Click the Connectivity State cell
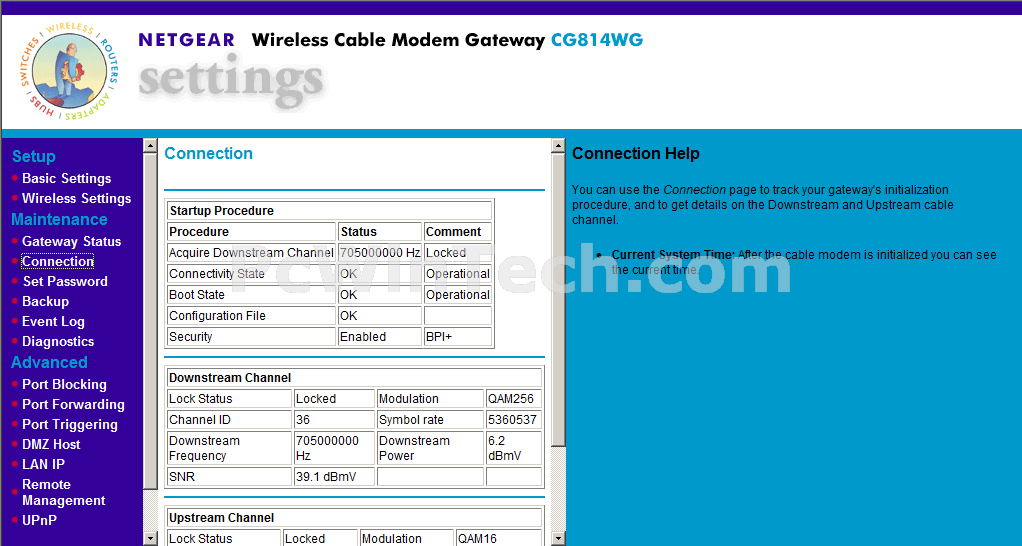This screenshot has height=546, width=1022. click(x=252, y=274)
